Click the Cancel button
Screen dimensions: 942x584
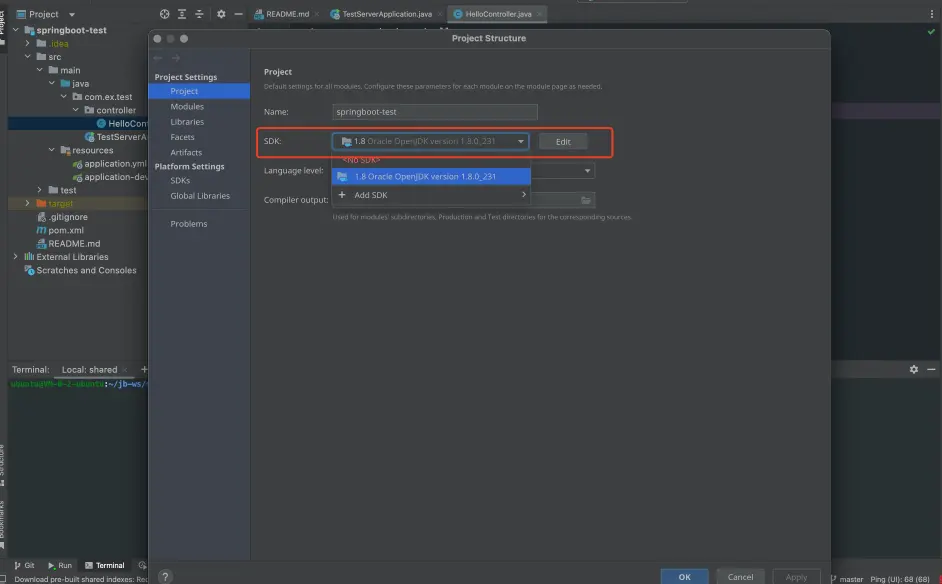(x=740, y=577)
